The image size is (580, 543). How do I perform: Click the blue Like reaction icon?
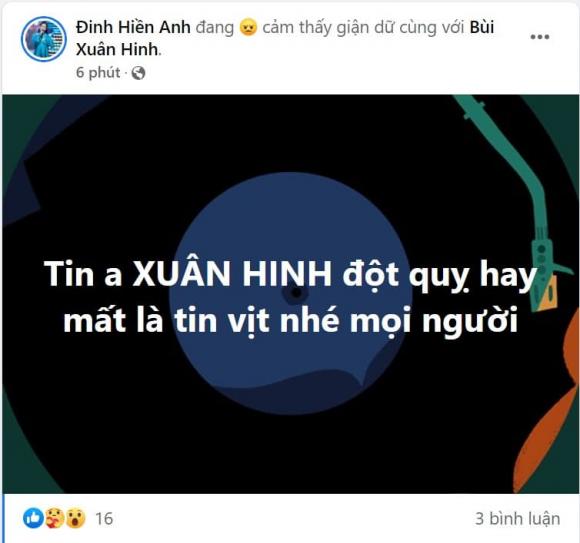click(x=33, y=518)
